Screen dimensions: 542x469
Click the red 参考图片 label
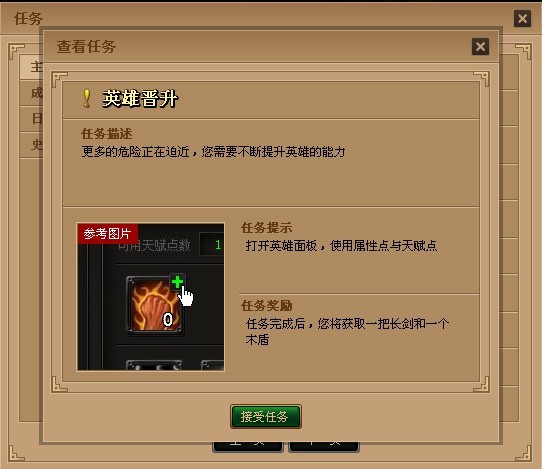108,234
